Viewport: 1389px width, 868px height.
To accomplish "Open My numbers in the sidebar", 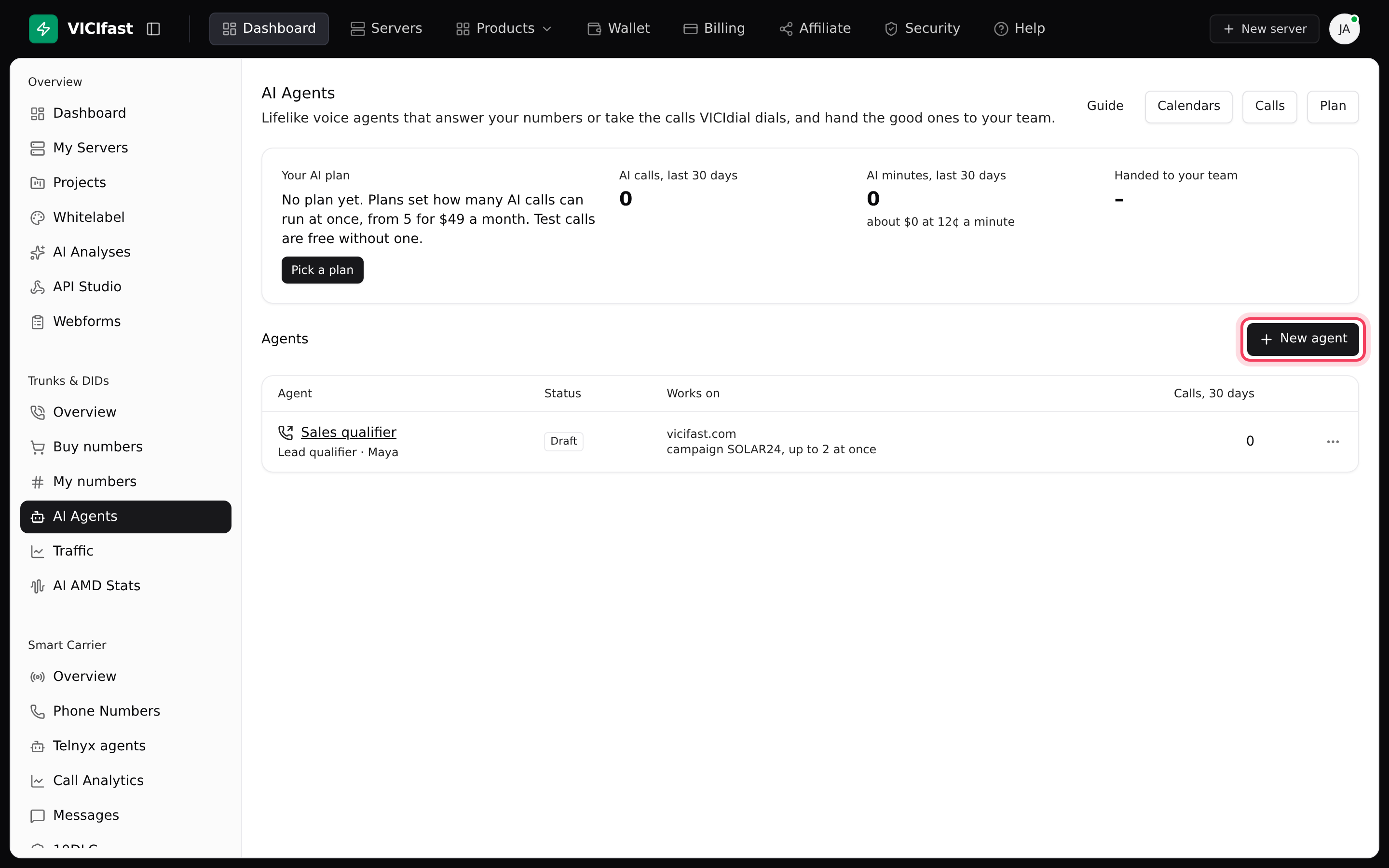I will point(126,482).
